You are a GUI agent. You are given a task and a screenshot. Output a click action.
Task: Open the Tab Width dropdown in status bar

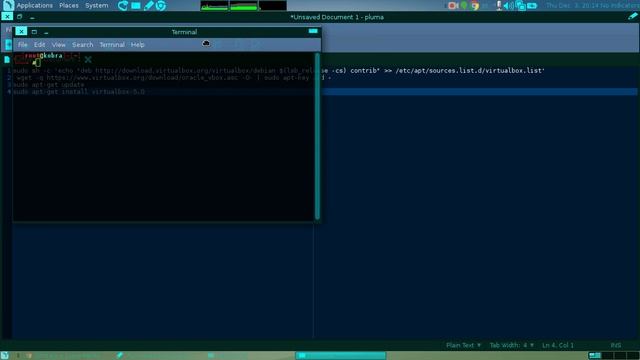point(511,345)
